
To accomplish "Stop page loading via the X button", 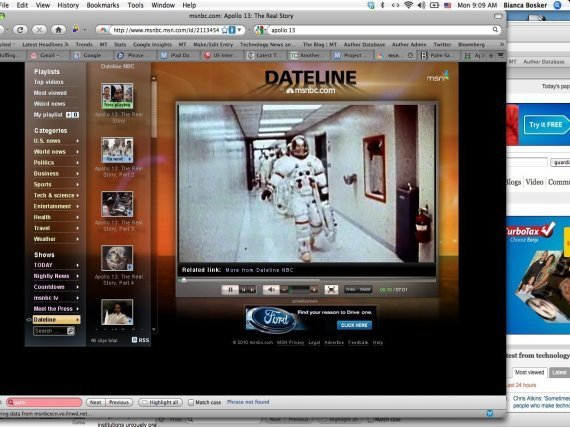I will pos(39,30).
